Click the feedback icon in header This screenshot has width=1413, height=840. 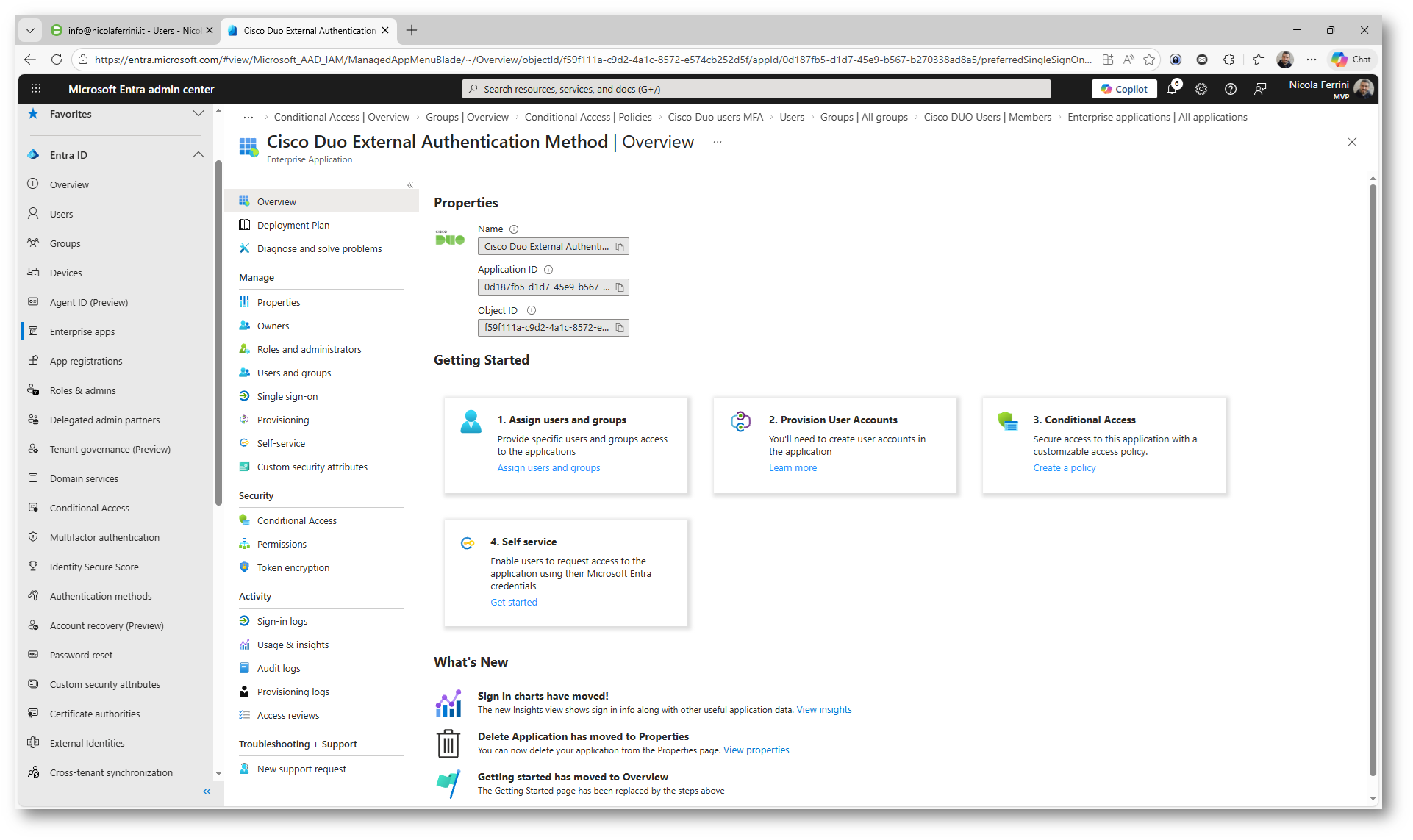(x=1260, y=89)
